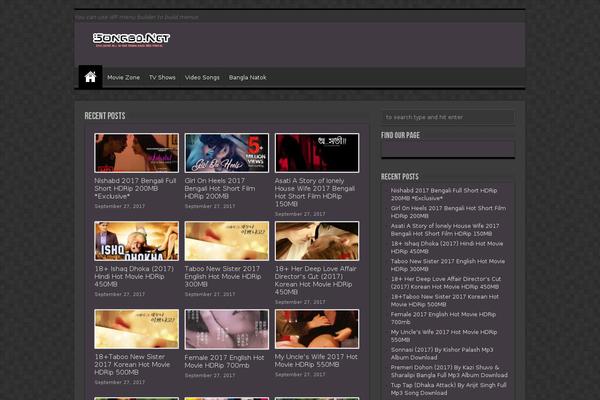Open sidebar link Girl On Heels 2017
This screenshot has height=400, width=600.
448,212
